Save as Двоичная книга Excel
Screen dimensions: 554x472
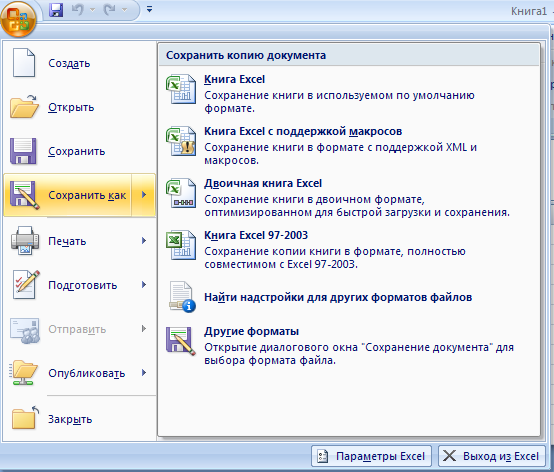(349, 197)
